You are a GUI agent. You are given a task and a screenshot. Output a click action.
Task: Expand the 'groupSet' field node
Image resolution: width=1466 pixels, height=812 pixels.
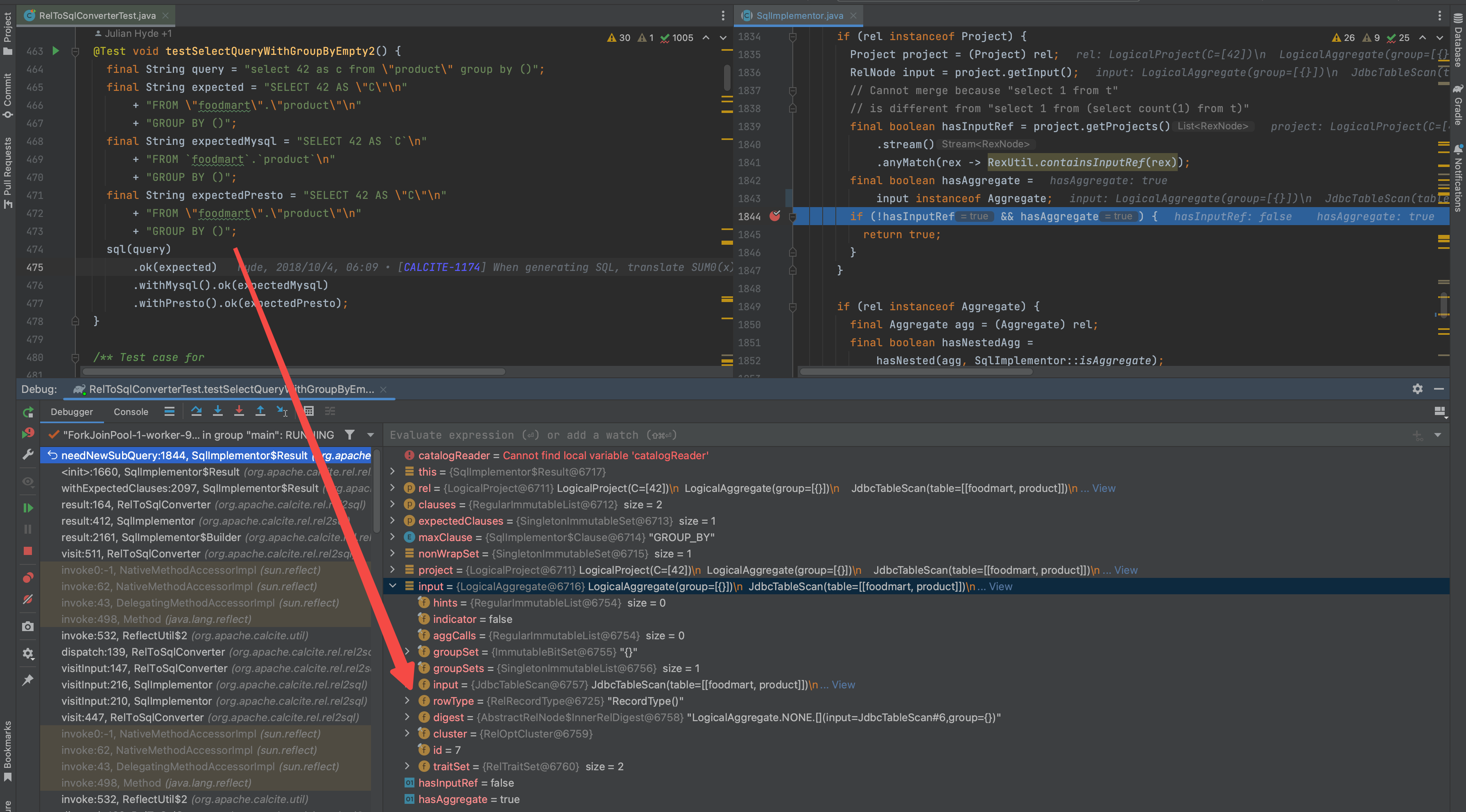(x=407, y=652)
